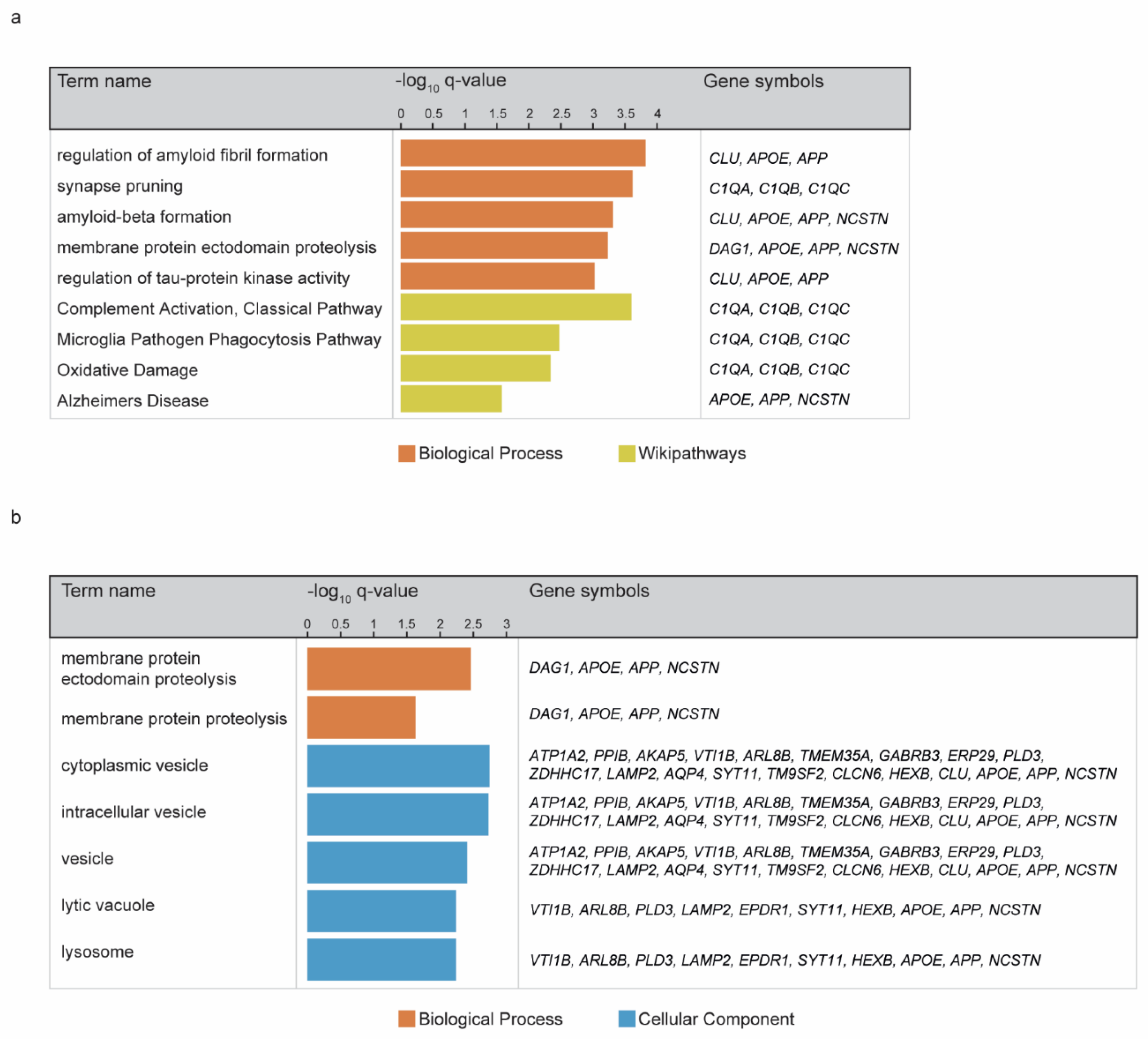Click the 'lytic vacuole' term label
The image size is (1148, 1039).
tap(108, 905)
